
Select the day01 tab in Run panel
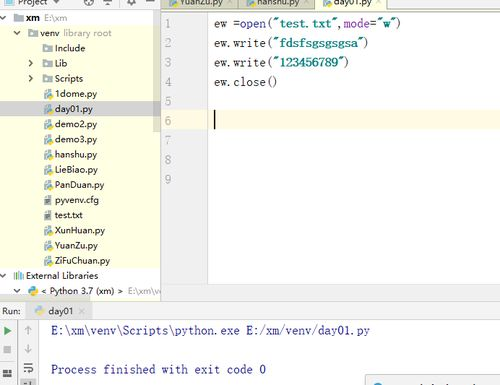[x=60, y=311]
